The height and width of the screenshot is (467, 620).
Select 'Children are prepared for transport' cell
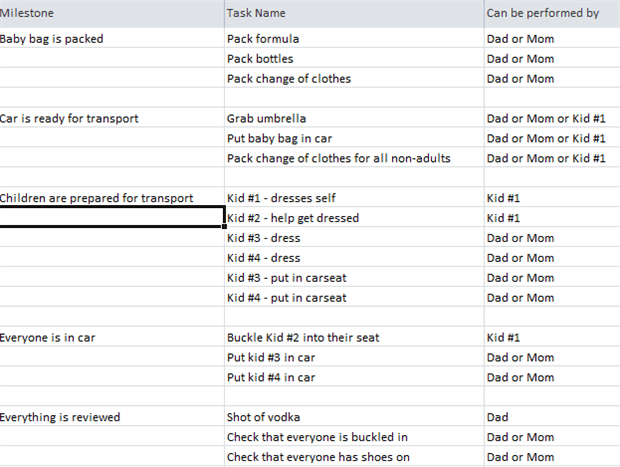(110, 198)
